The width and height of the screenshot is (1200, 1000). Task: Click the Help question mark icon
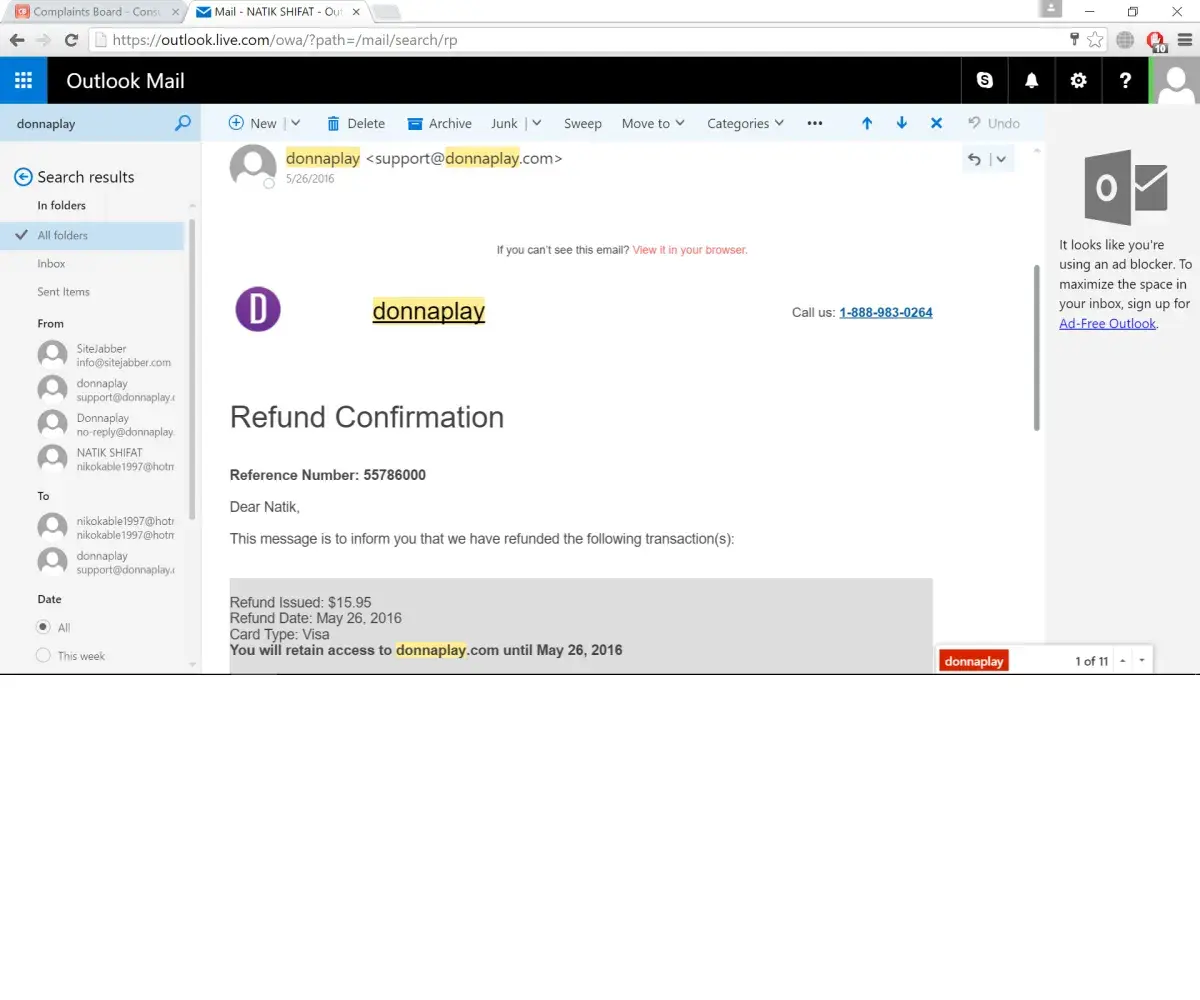[1125, 81]
